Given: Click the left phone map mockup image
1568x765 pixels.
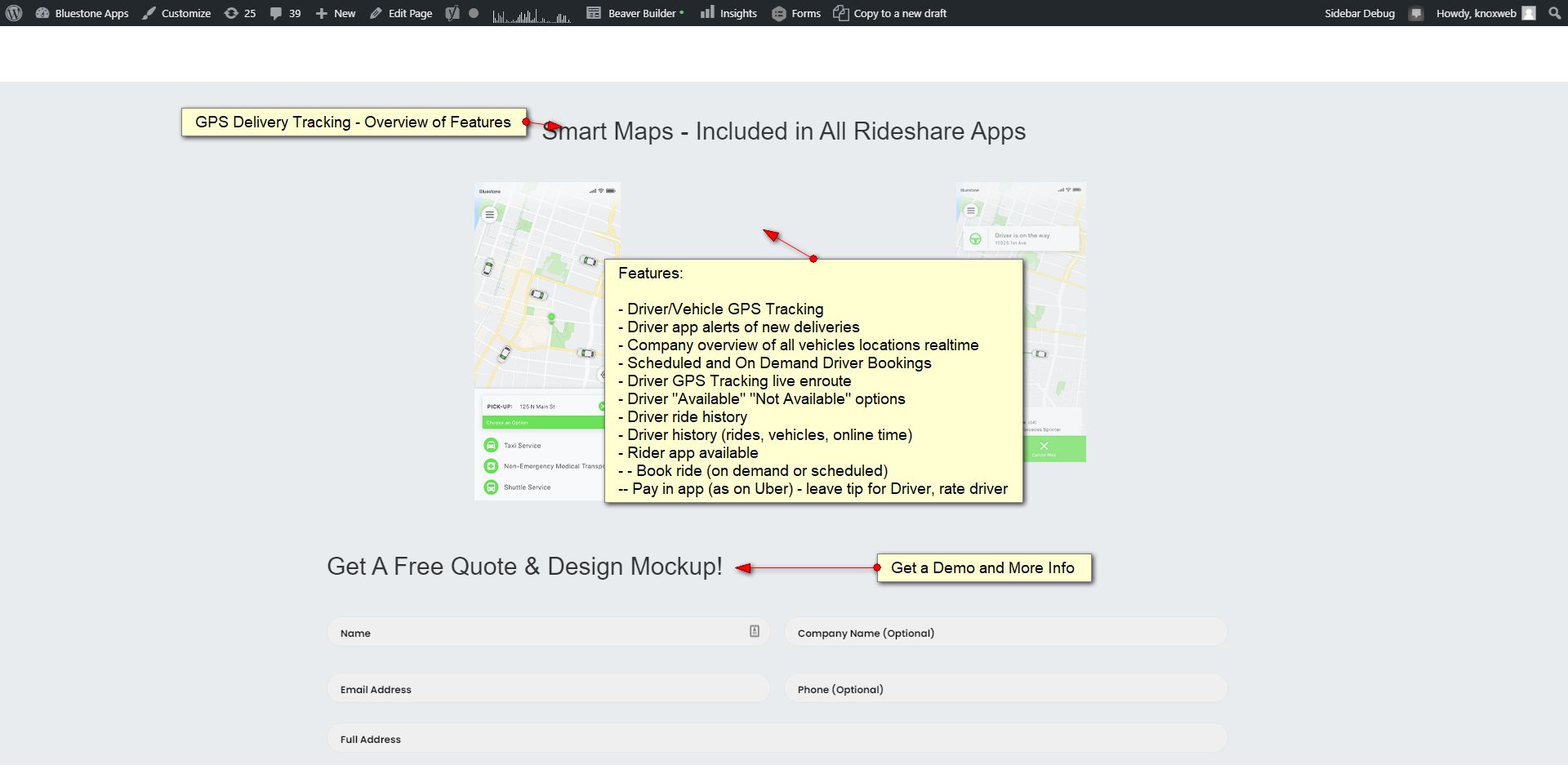Looking at the screenshot, I should click(x=539, y=327).
